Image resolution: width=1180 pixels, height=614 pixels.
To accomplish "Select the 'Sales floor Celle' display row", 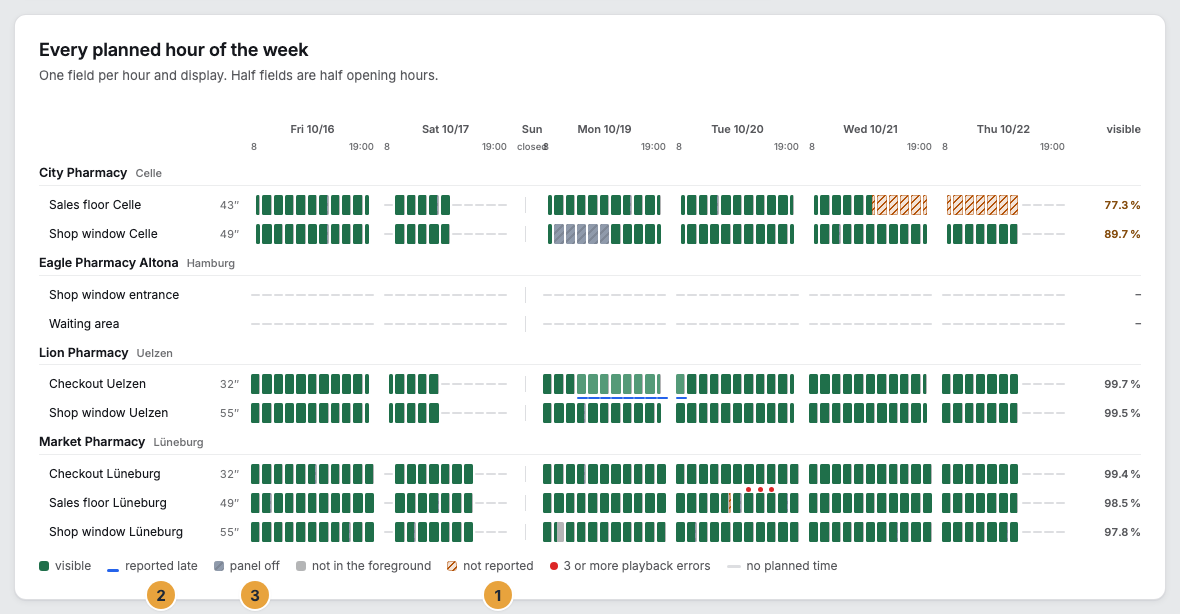I will (590, 205).
